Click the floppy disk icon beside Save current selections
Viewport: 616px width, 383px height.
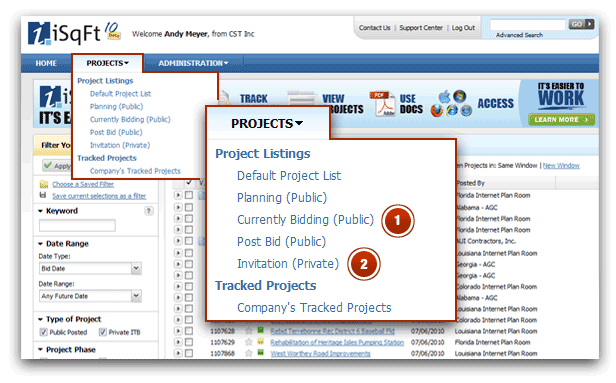43,195
